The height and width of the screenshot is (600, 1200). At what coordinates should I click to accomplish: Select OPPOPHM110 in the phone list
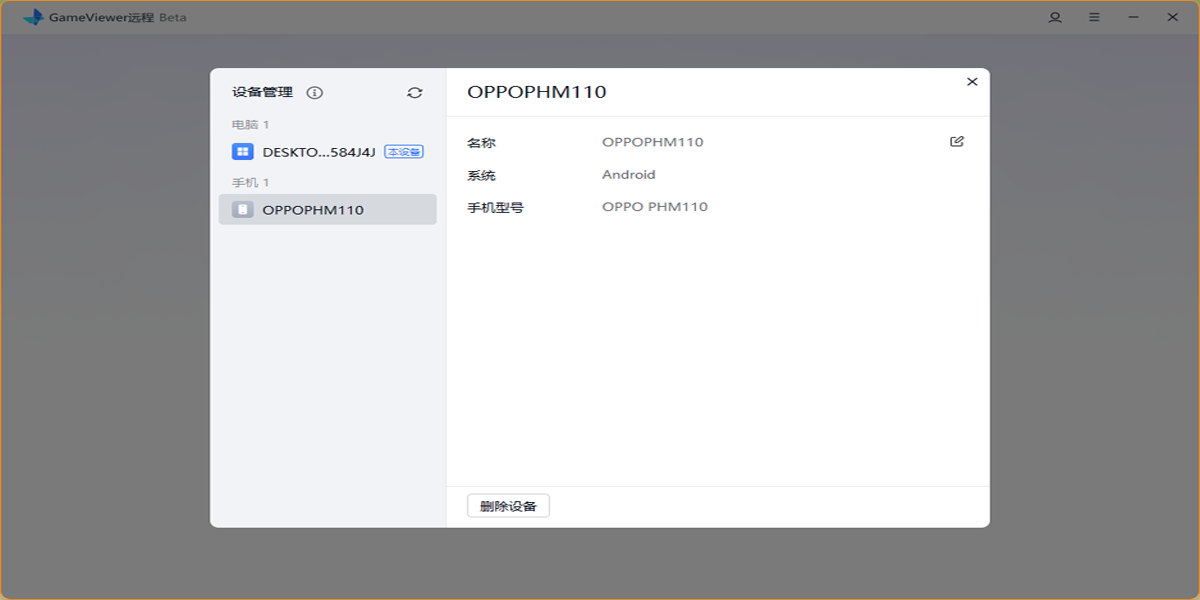pyautogui.click(x=328, y=209)
